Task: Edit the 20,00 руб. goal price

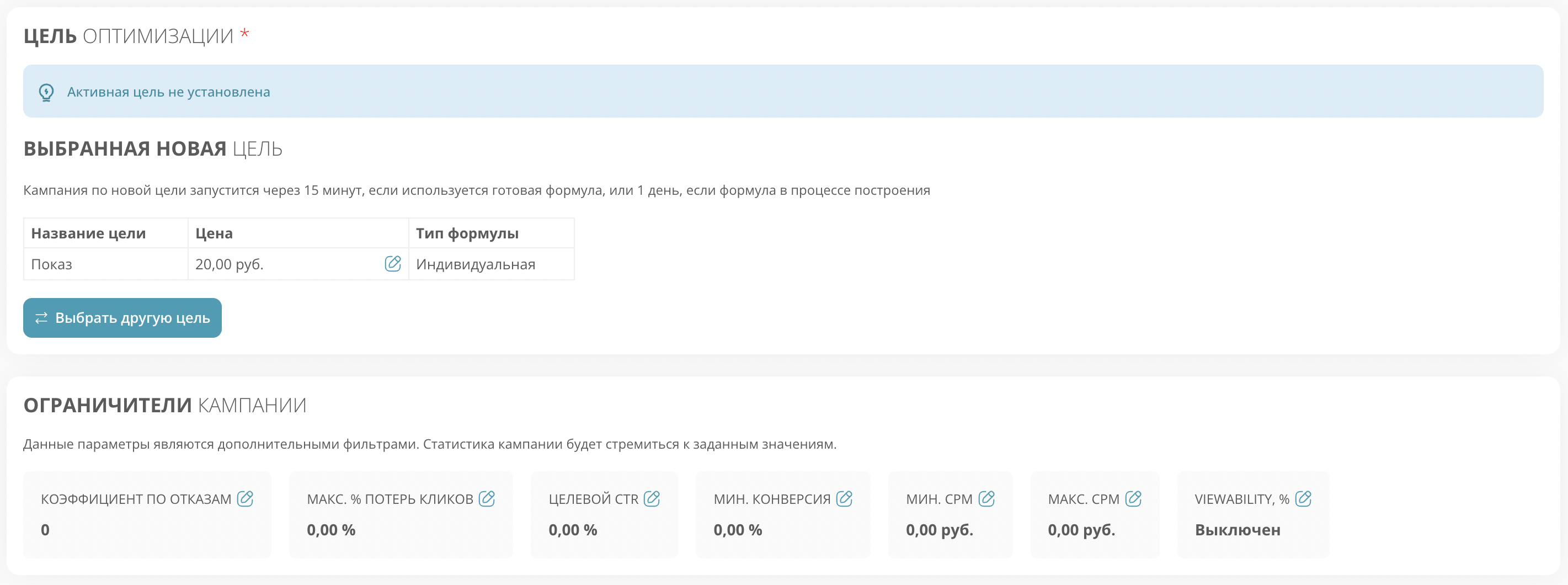Action: (x=393, y=264)
